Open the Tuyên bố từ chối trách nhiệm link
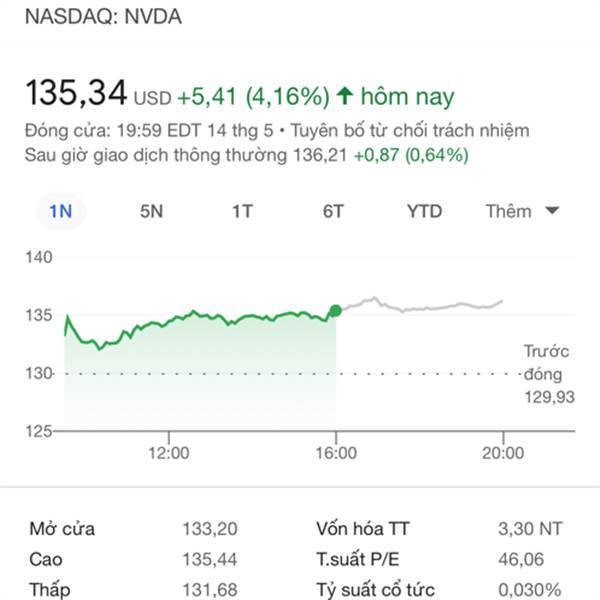The height and width of the screenshot is (600, 600). tap(410, 130)
